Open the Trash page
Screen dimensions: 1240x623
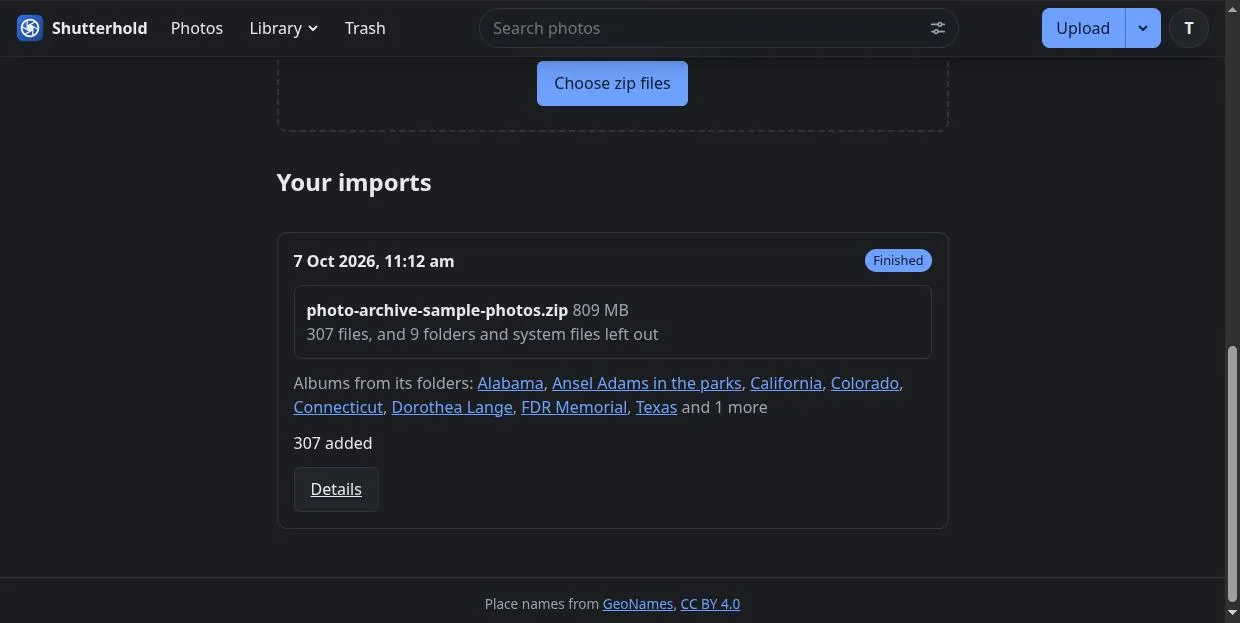pyautogui.click(x=365, y=28)
